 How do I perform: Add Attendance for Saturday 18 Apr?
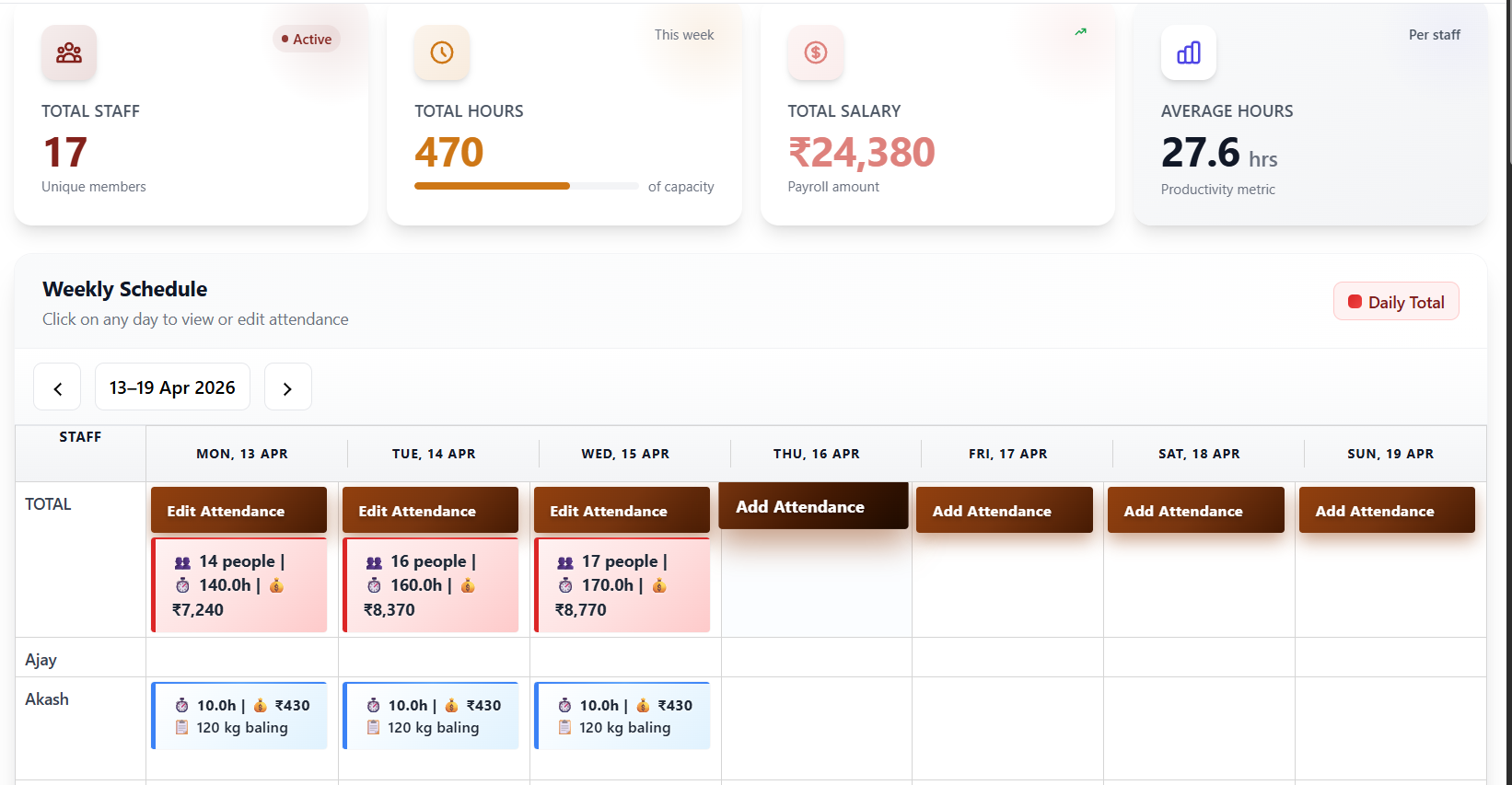[1196, 511]
